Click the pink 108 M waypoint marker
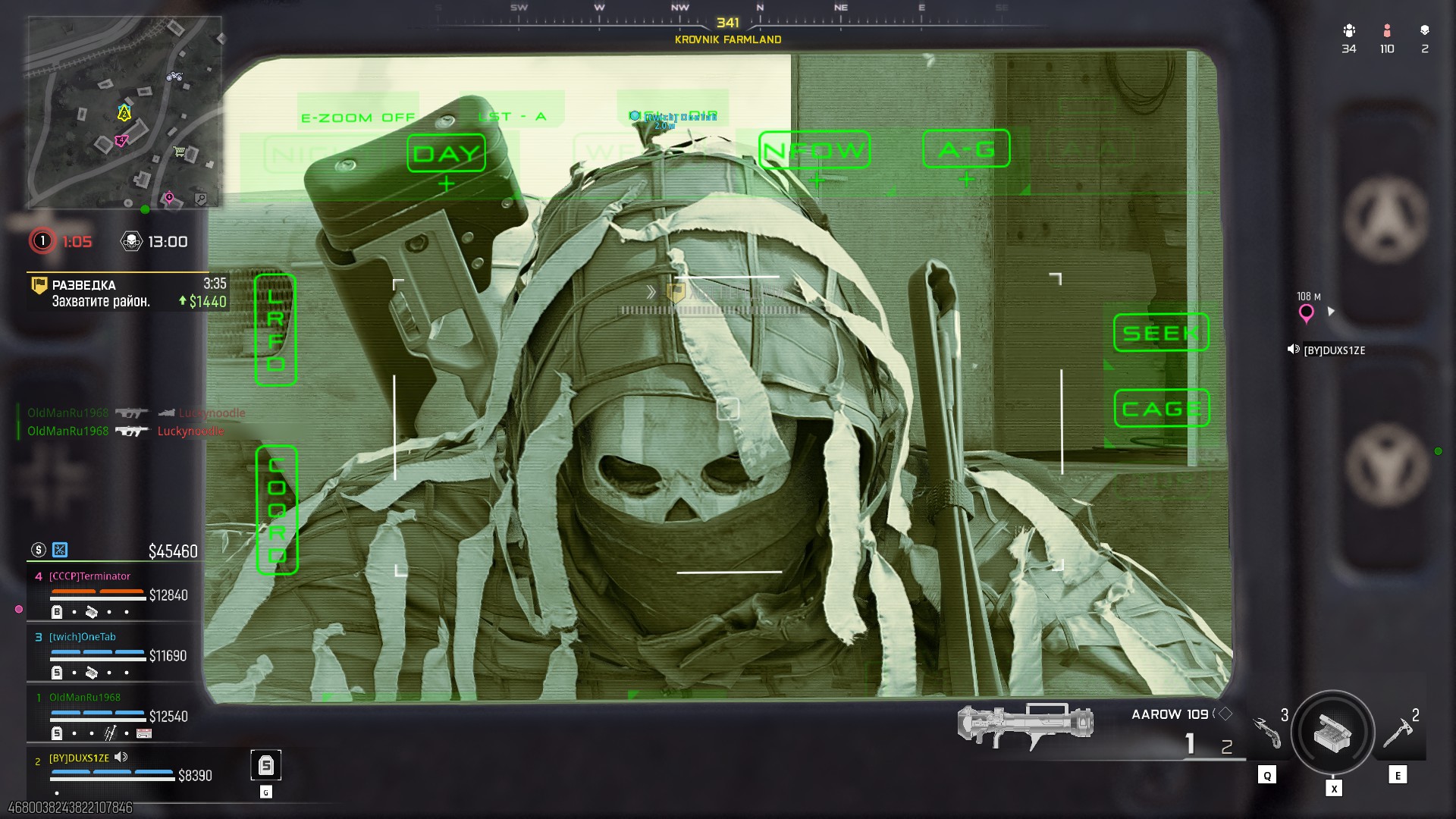Image resolution: width=1456 pixels, height=819 pixels. click(1306, 313)
